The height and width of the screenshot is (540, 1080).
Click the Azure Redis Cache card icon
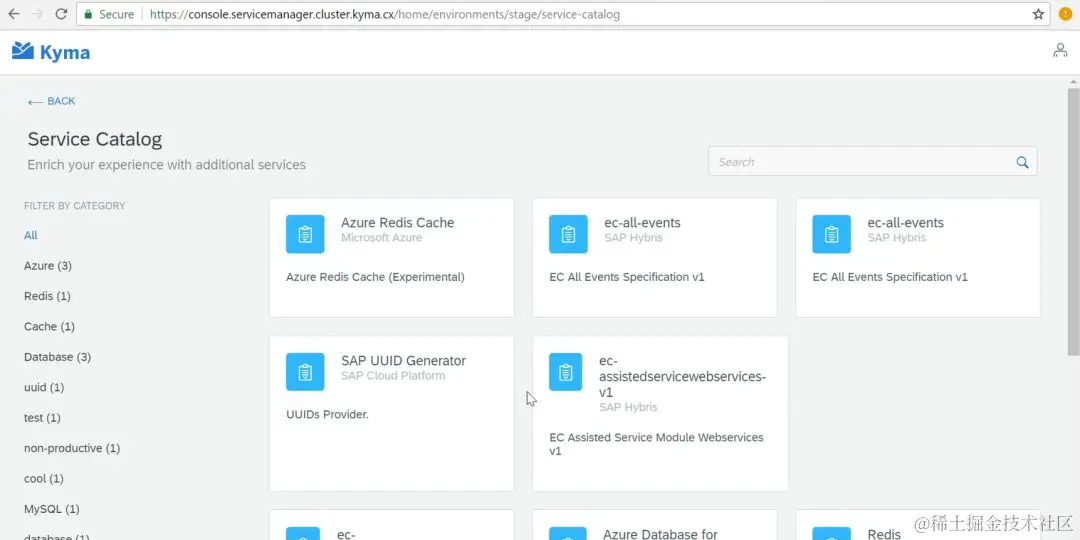305,234
